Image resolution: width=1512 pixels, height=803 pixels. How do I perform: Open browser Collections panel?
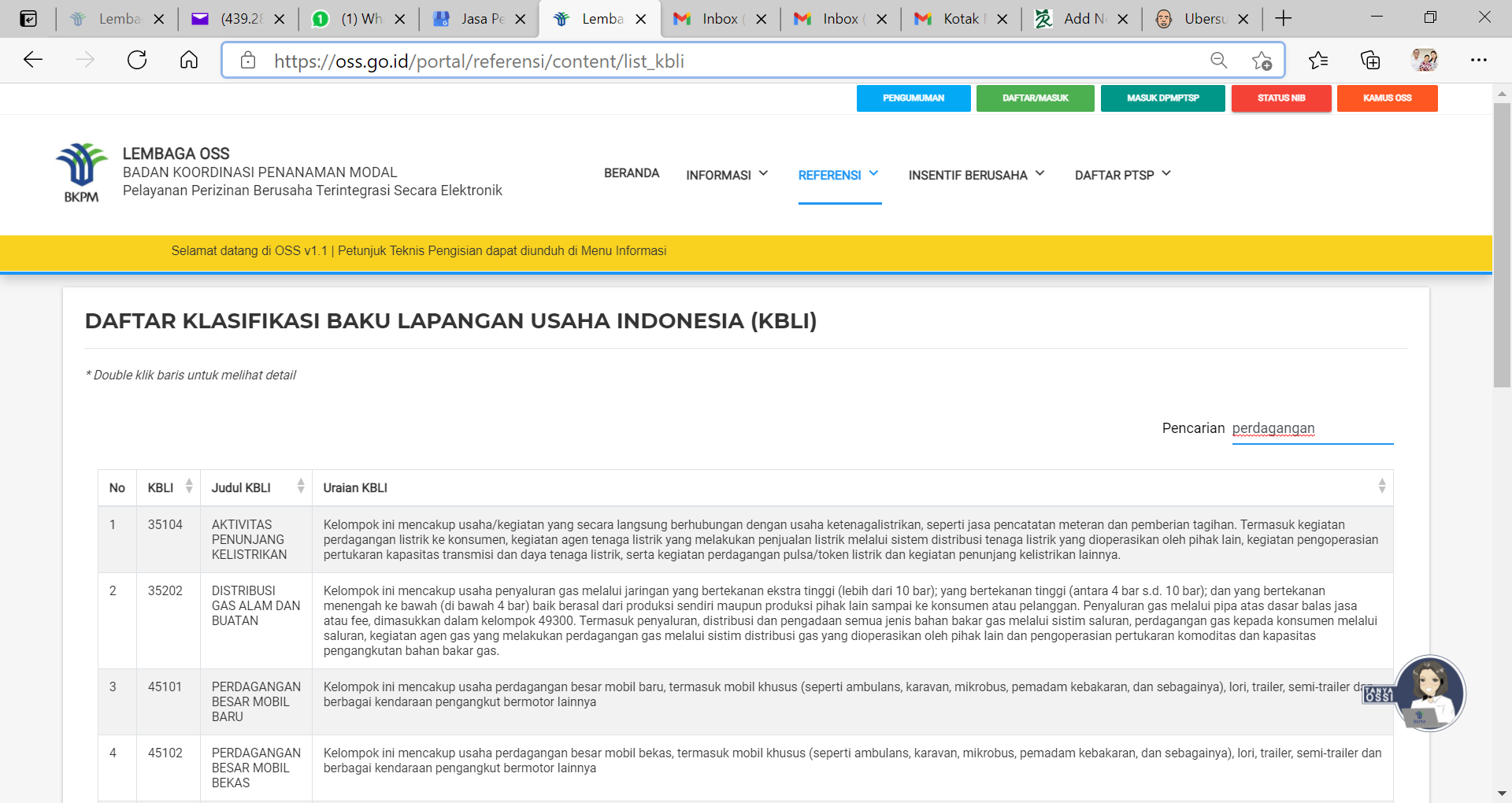click(x=1370, y=60)
